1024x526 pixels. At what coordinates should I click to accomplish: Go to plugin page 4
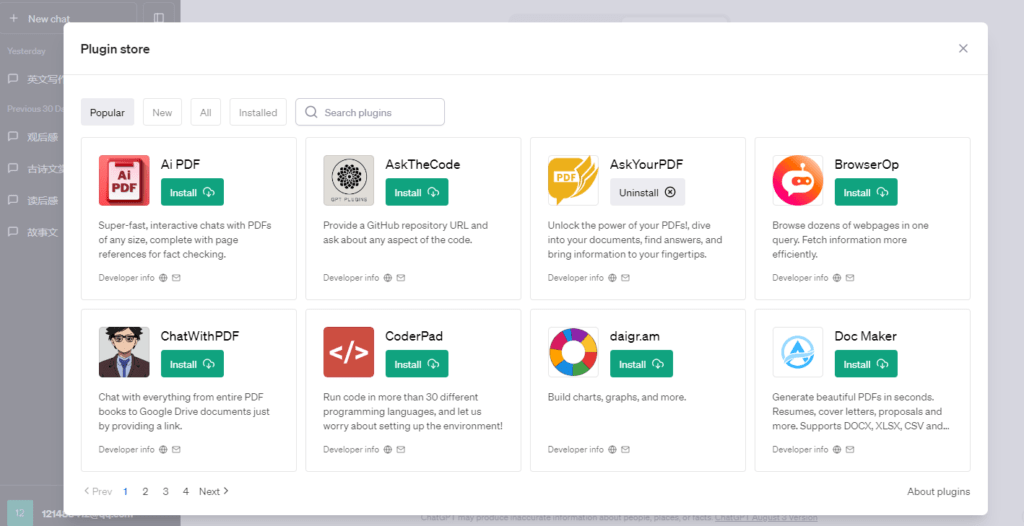click(x=186, y=491)
